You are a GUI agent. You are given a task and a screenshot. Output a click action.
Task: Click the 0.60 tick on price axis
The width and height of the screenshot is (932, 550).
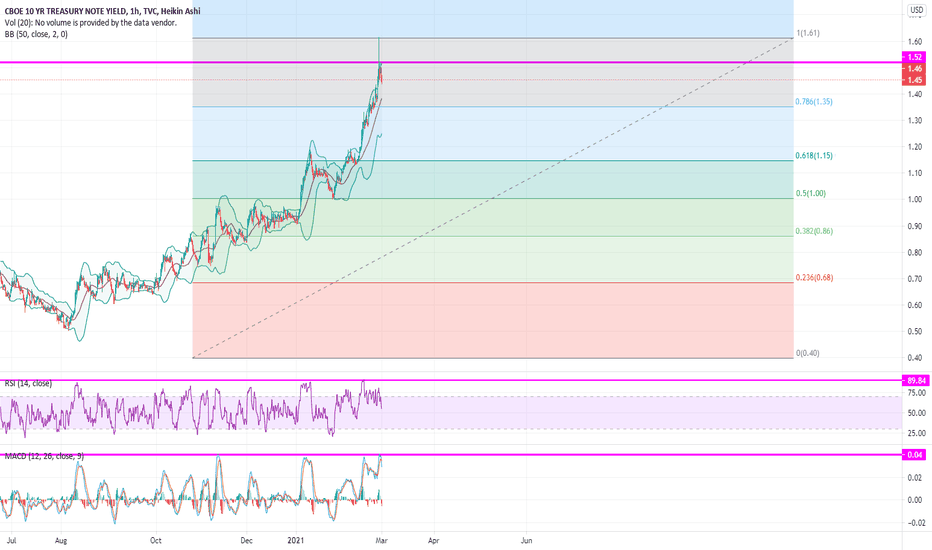tap(915, 305)
